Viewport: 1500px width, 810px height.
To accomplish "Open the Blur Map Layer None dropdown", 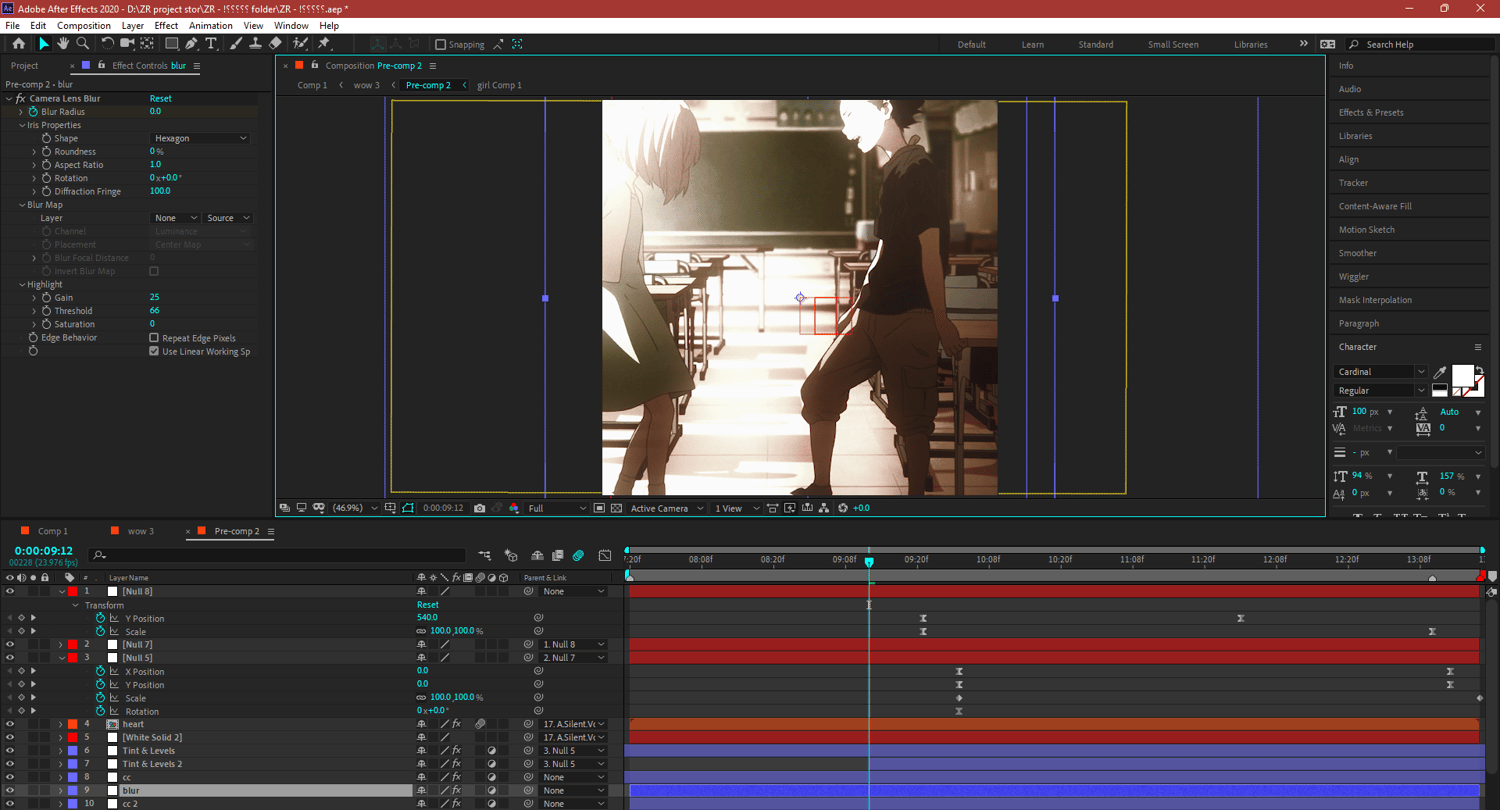I will click(176, 218).
